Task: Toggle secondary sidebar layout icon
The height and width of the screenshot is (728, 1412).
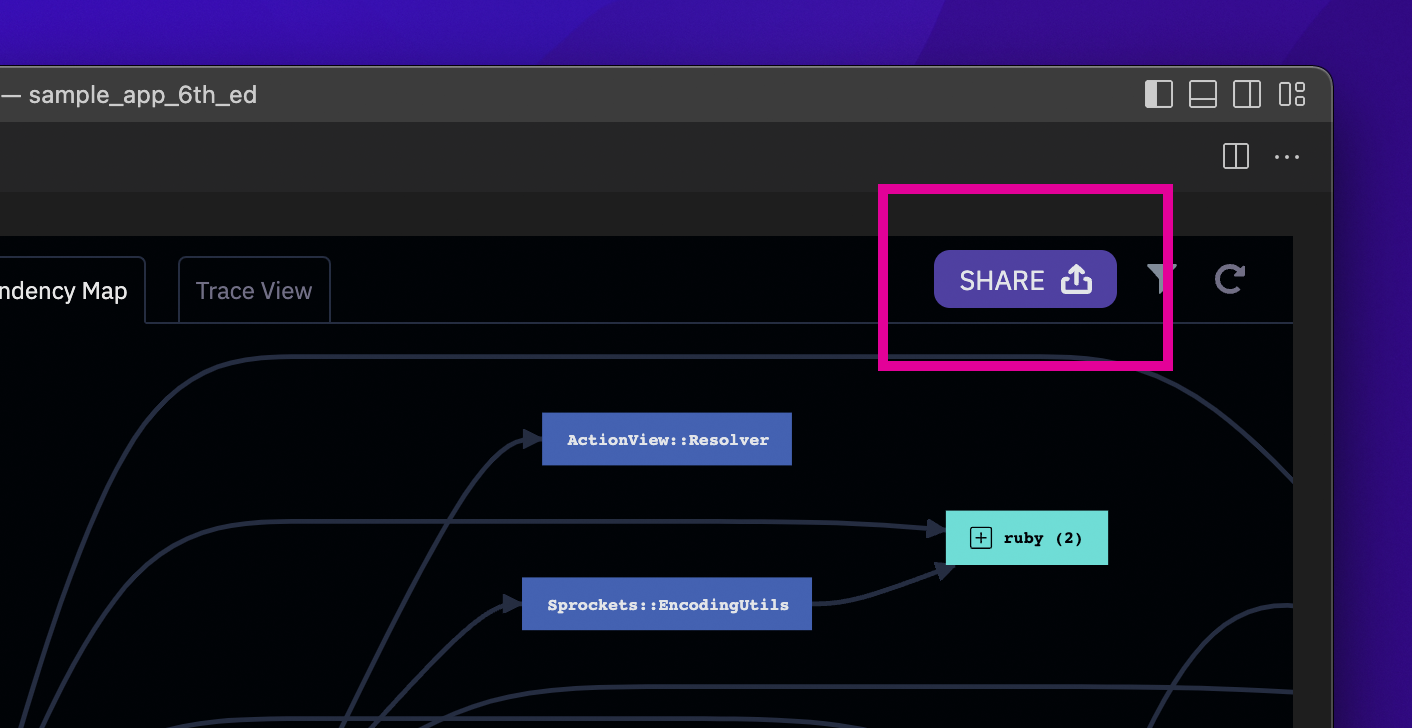Action: [x=1247, y=95]
